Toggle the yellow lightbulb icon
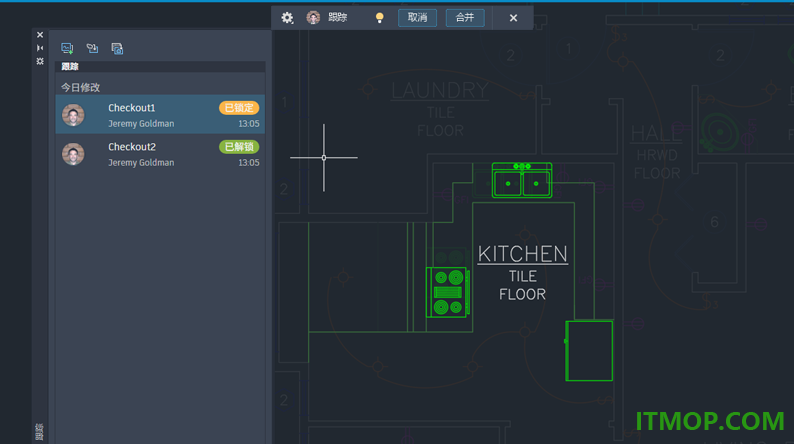The width and height of the screenshot is (794, 444). point(379,18)
